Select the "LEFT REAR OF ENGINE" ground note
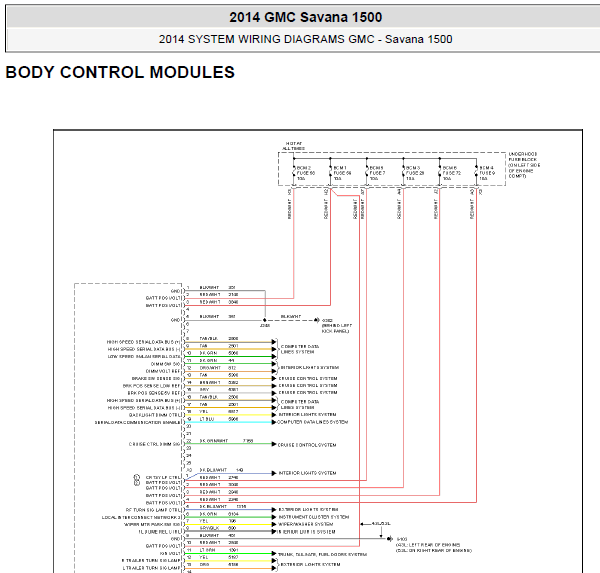 tap(428, 545)
